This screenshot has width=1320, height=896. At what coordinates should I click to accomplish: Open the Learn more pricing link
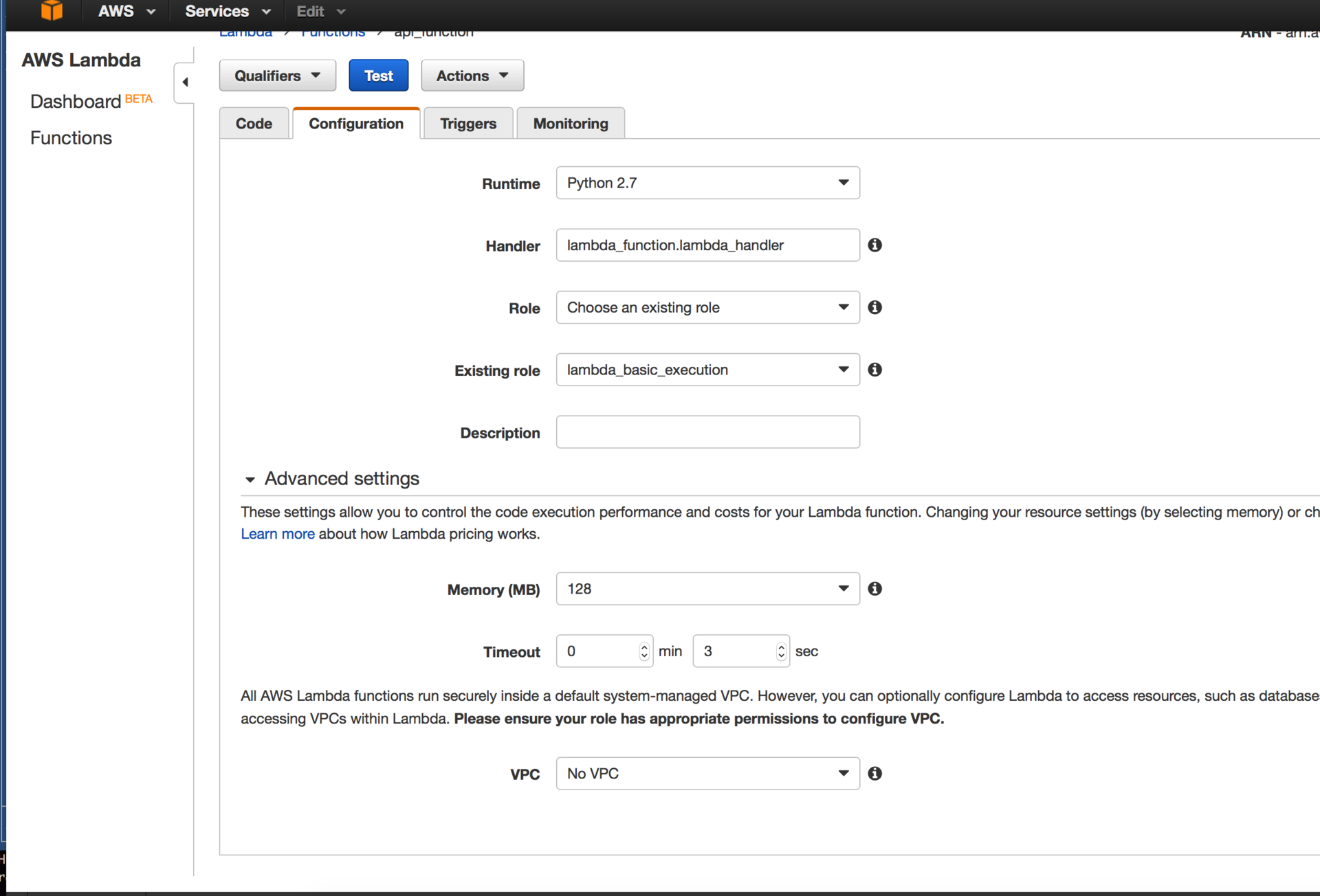(x=277, y=534)
